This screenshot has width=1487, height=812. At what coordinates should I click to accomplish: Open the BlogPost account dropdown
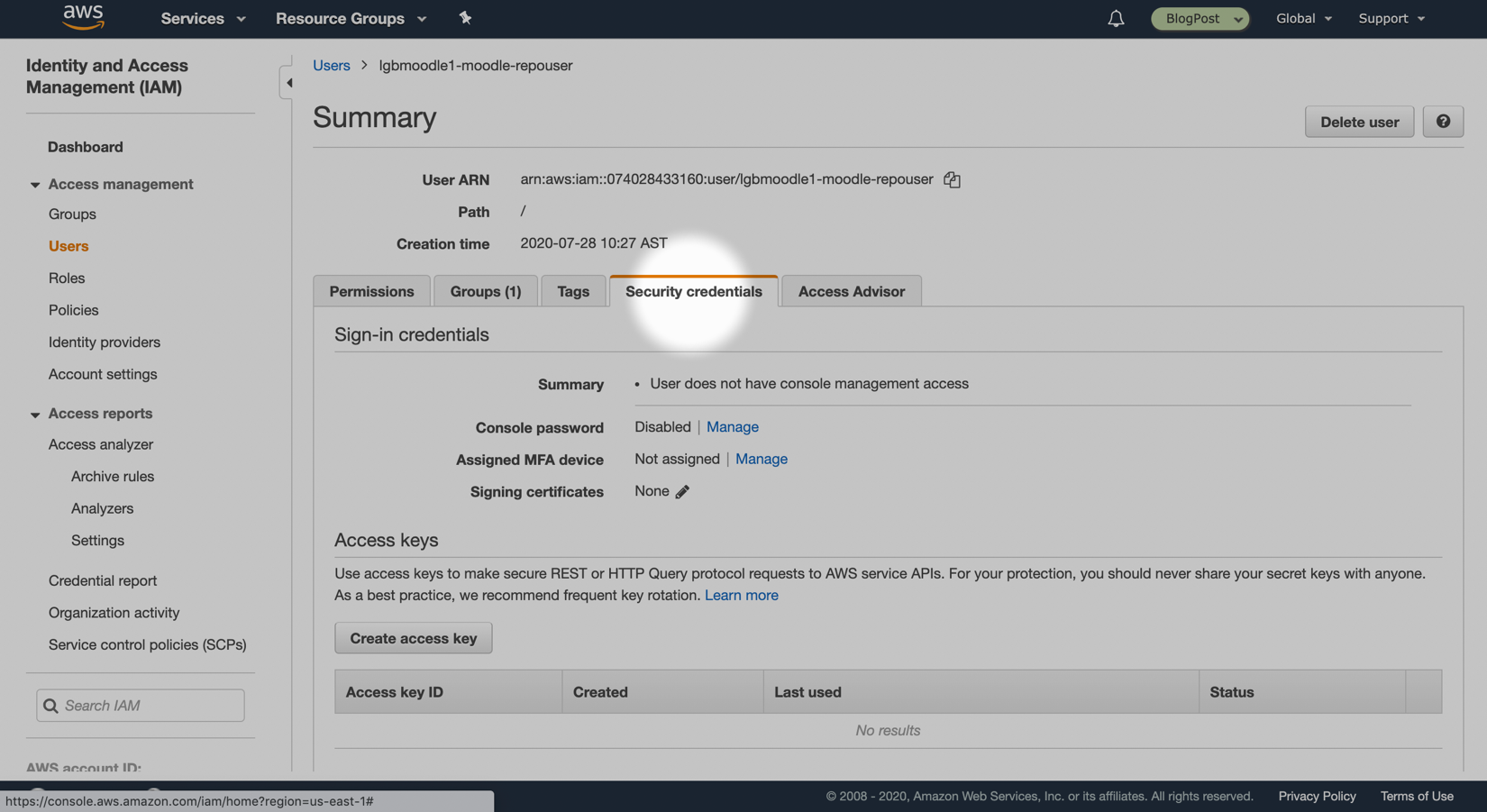pos(1200,18)
